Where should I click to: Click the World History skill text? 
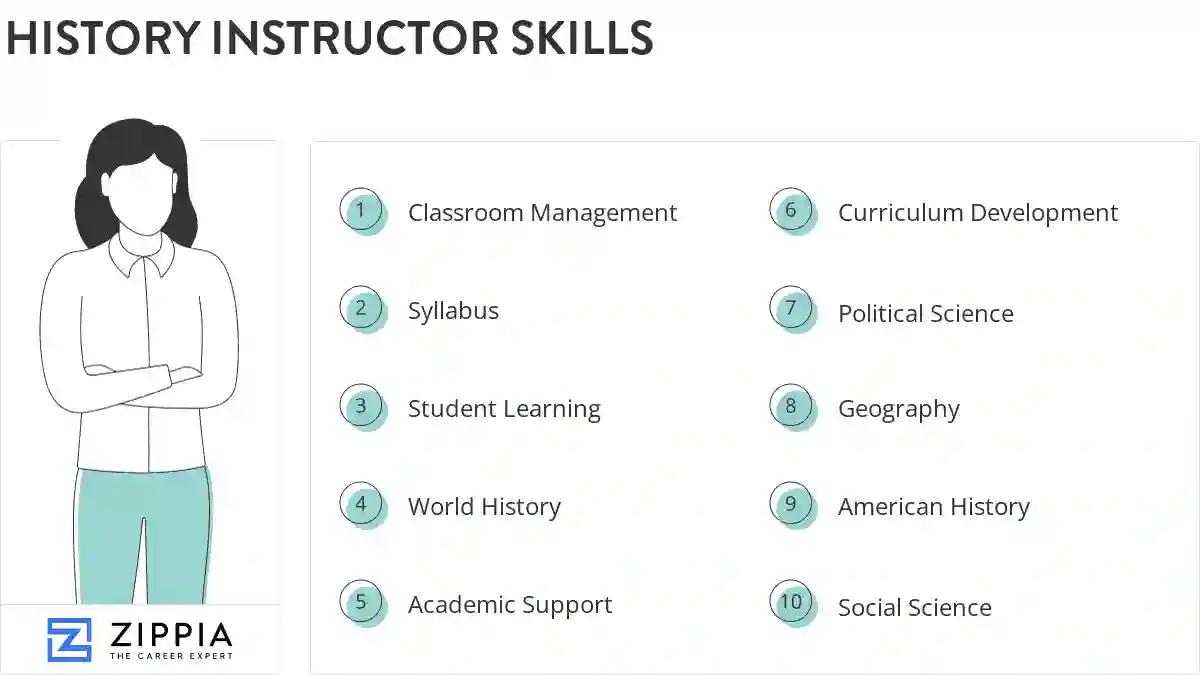tap(484, 507)
